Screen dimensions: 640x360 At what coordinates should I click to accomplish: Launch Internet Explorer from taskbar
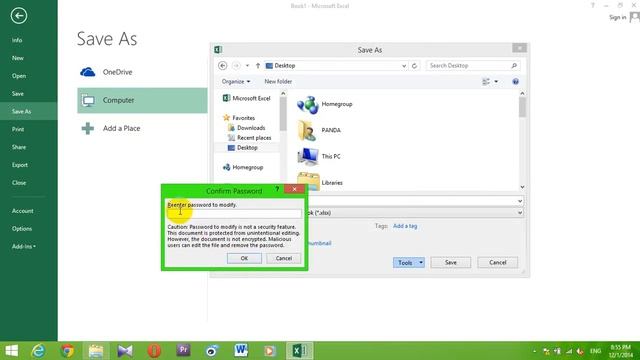click(x=38, y=351)
